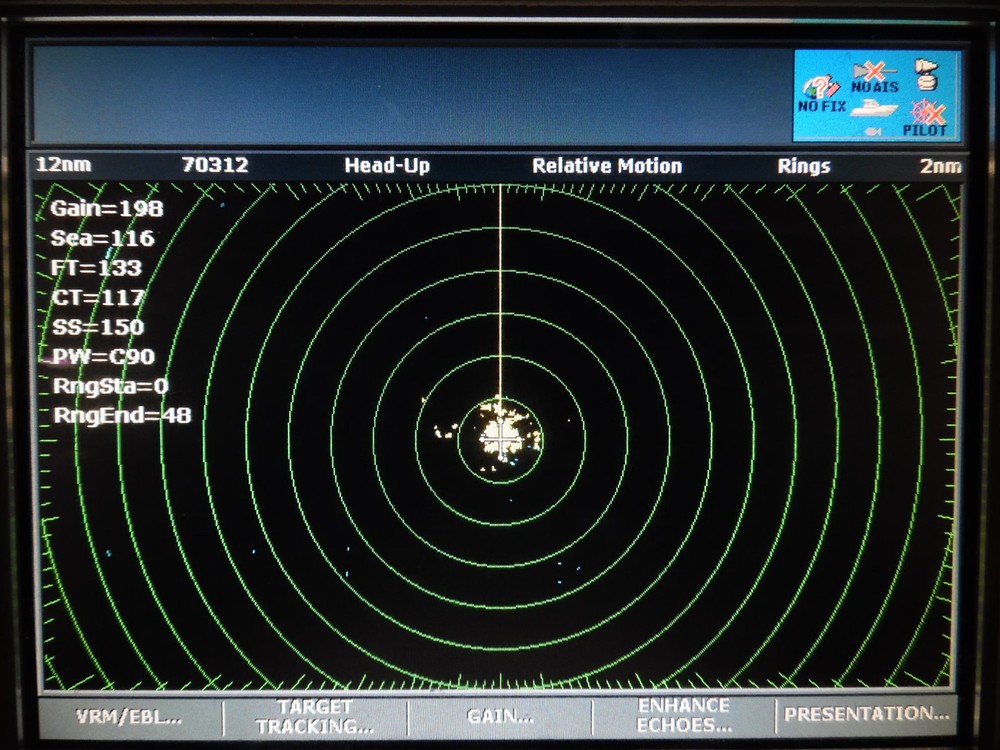This screenshot has height=750, width=1000.
Task: Click the FT=133 readout
Action: tap(96, 268)
